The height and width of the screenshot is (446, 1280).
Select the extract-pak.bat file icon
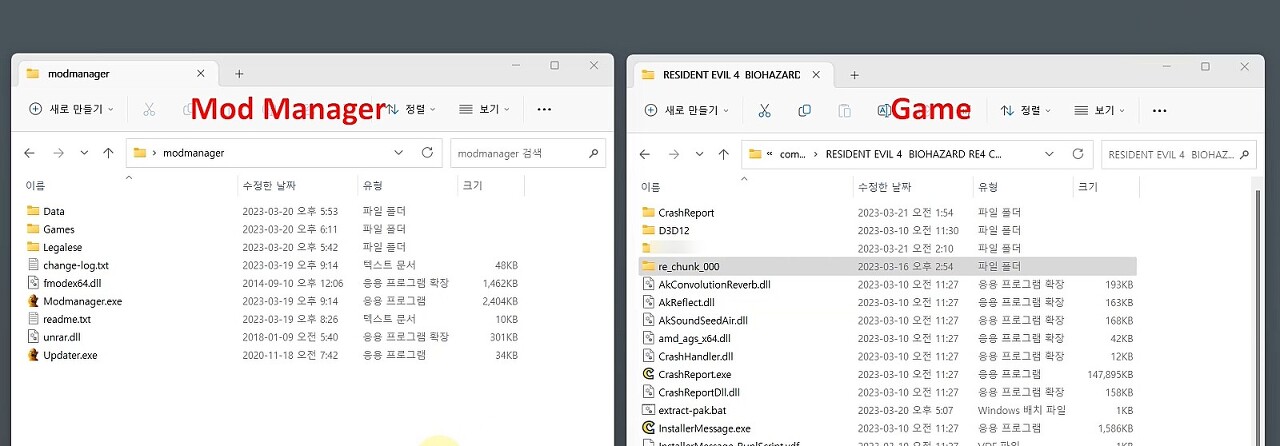click(x=648, y=410)
